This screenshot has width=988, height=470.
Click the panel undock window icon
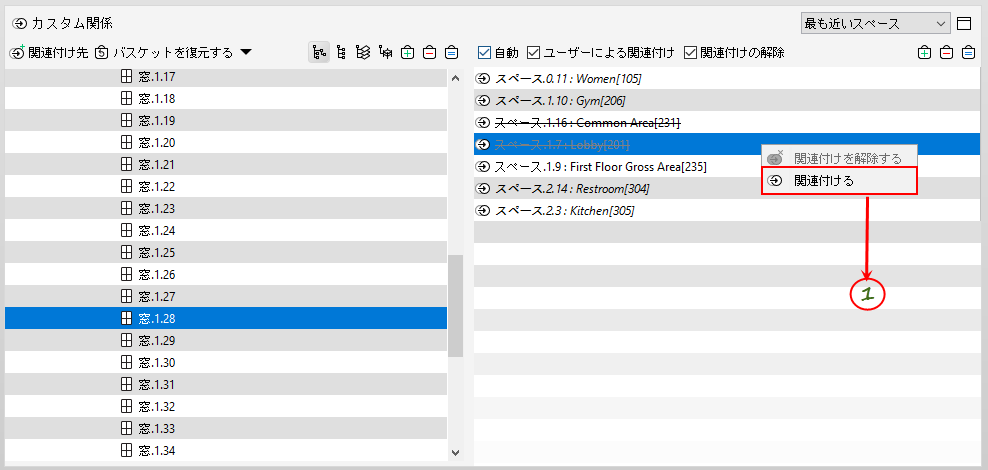pyautogui.click(x=964, y=24)
